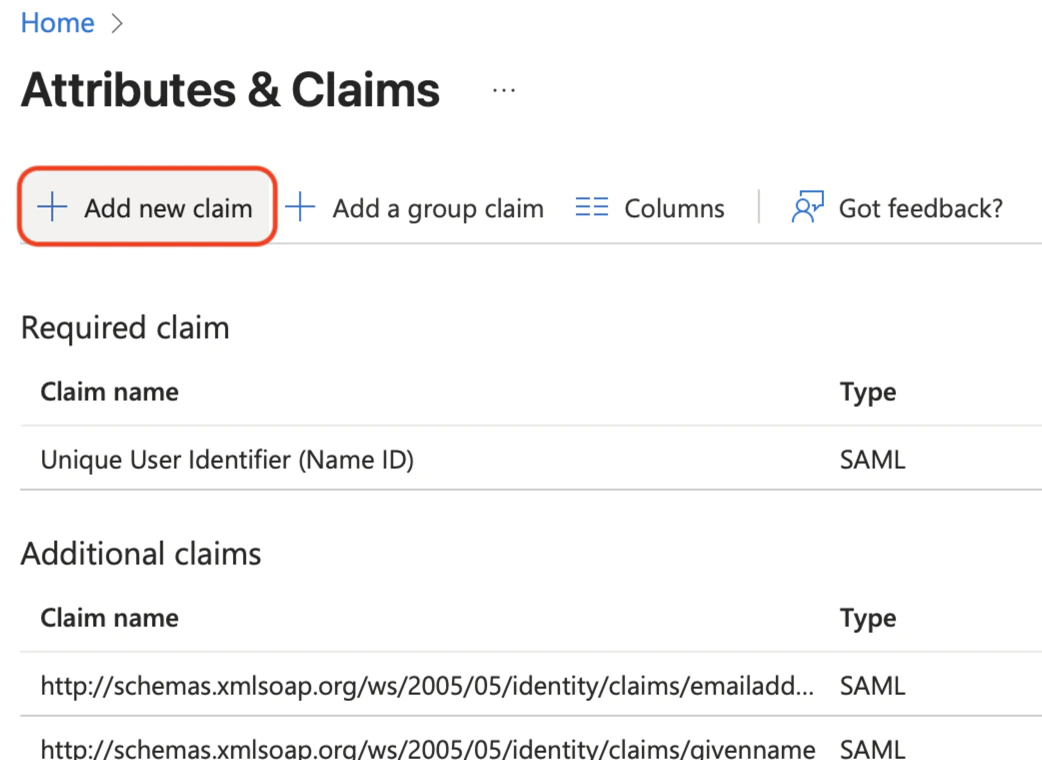
Task: Click the plus icon for Add new claim
Action: 50,207
